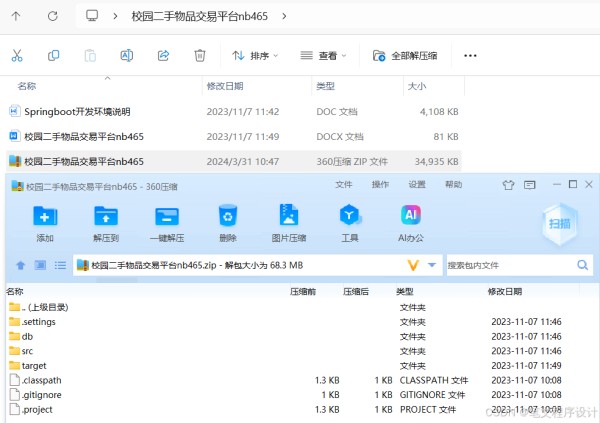Click 一键解压 one-click extract icon
600x423 pixels.
[x=167, y=224]
